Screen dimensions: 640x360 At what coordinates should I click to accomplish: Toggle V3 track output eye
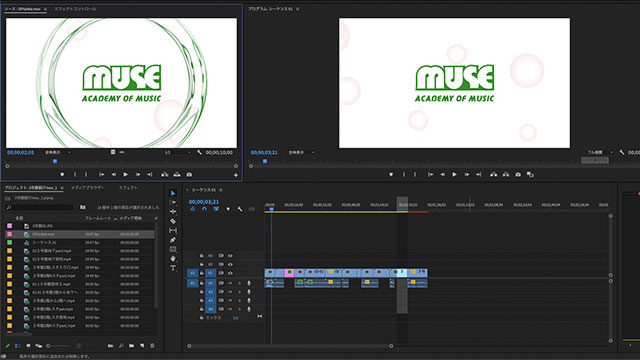click(230, 256)
